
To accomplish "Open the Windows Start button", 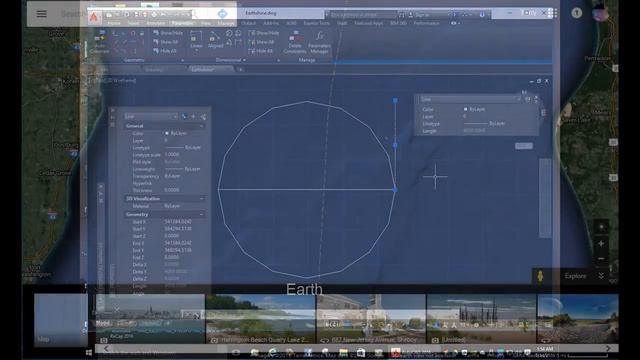I will click(89, 353).
